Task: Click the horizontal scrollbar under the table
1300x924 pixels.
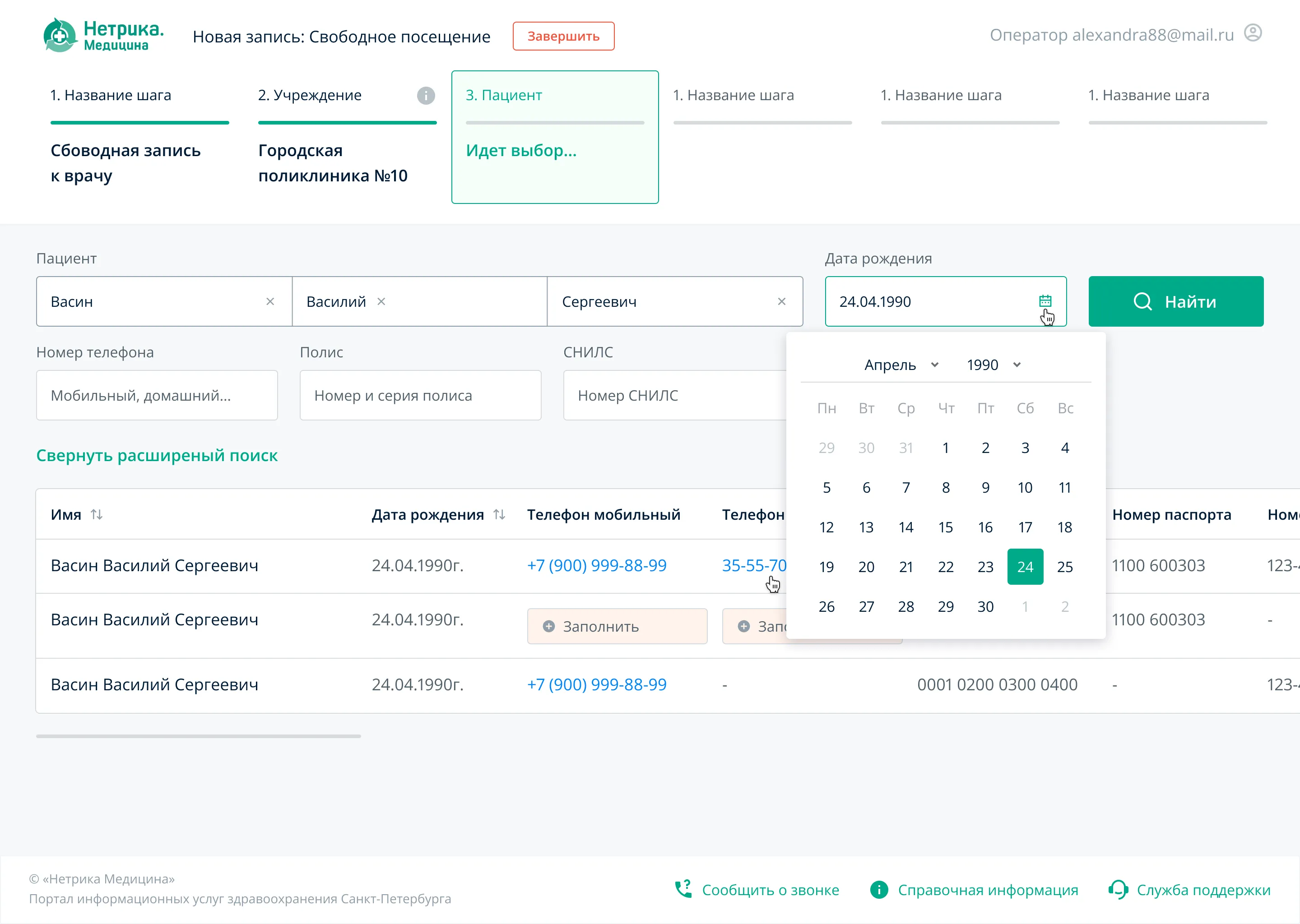Action: 198,736
